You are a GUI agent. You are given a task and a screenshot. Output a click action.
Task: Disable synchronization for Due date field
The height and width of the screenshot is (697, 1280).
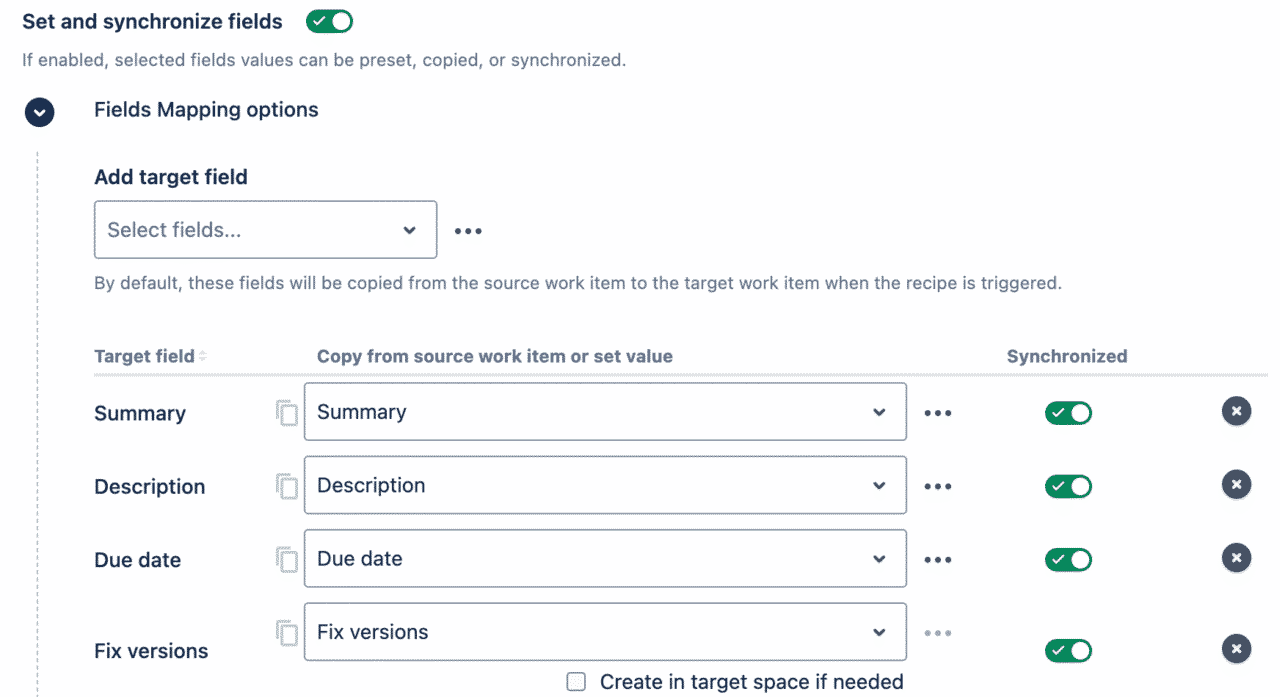[1068, 560]
